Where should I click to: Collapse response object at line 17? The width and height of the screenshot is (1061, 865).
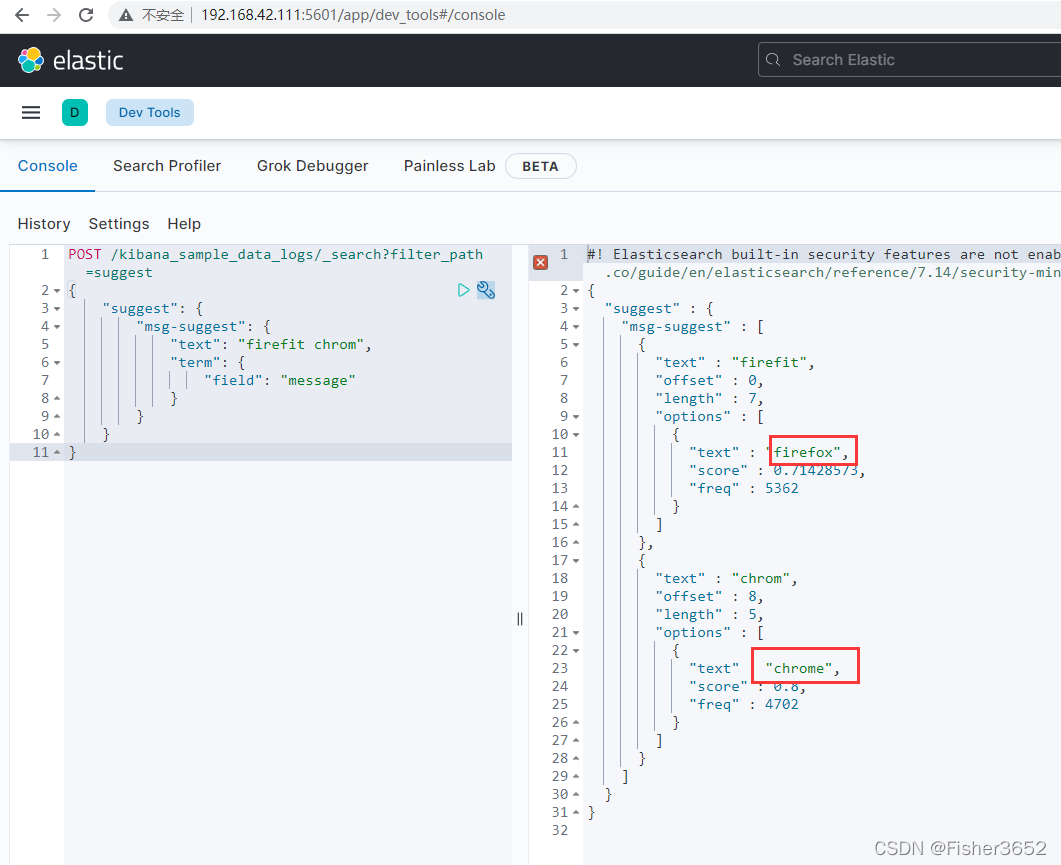click(x=576, y=561)
